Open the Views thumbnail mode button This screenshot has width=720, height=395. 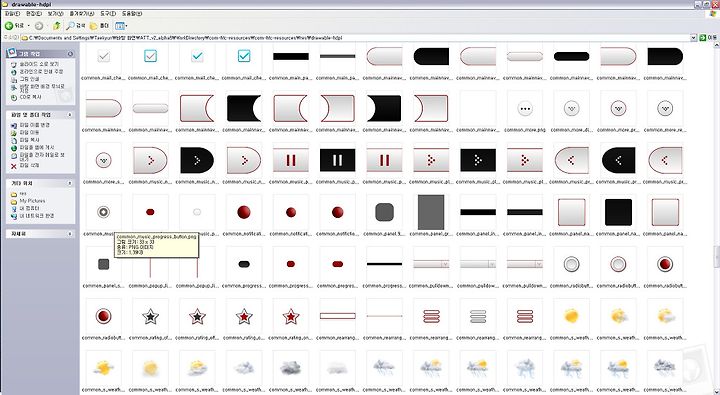[x=120, y=26]
